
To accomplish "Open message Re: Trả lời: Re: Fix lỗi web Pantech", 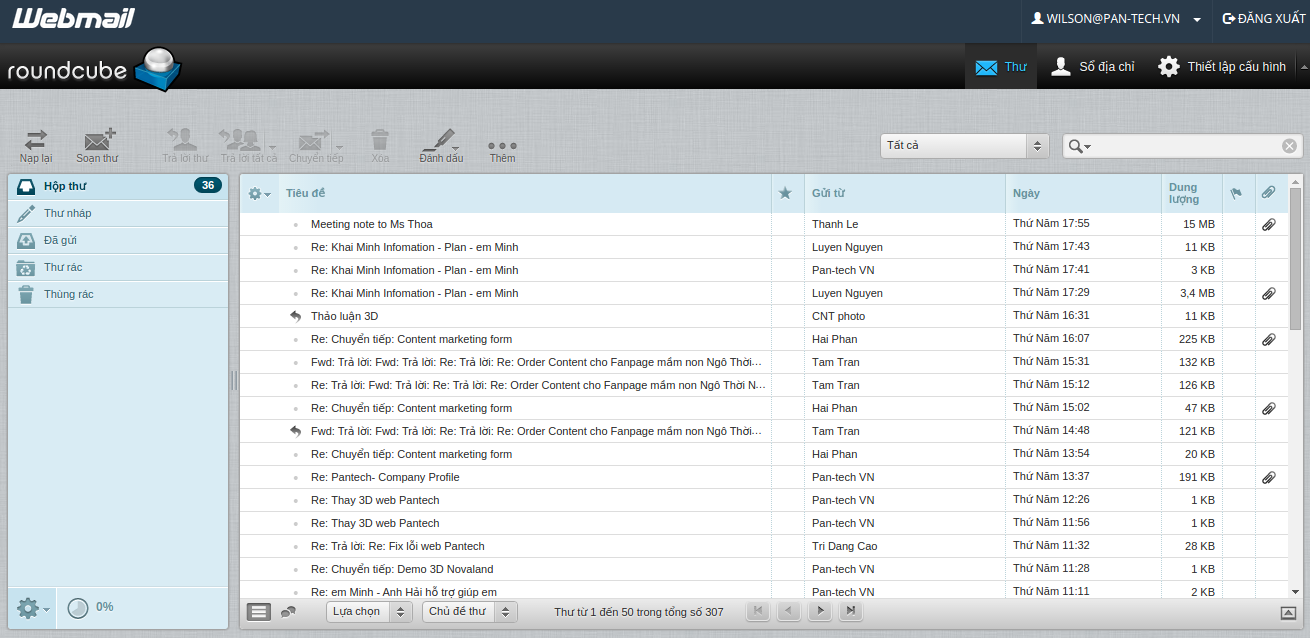I will tap(397, 546).
